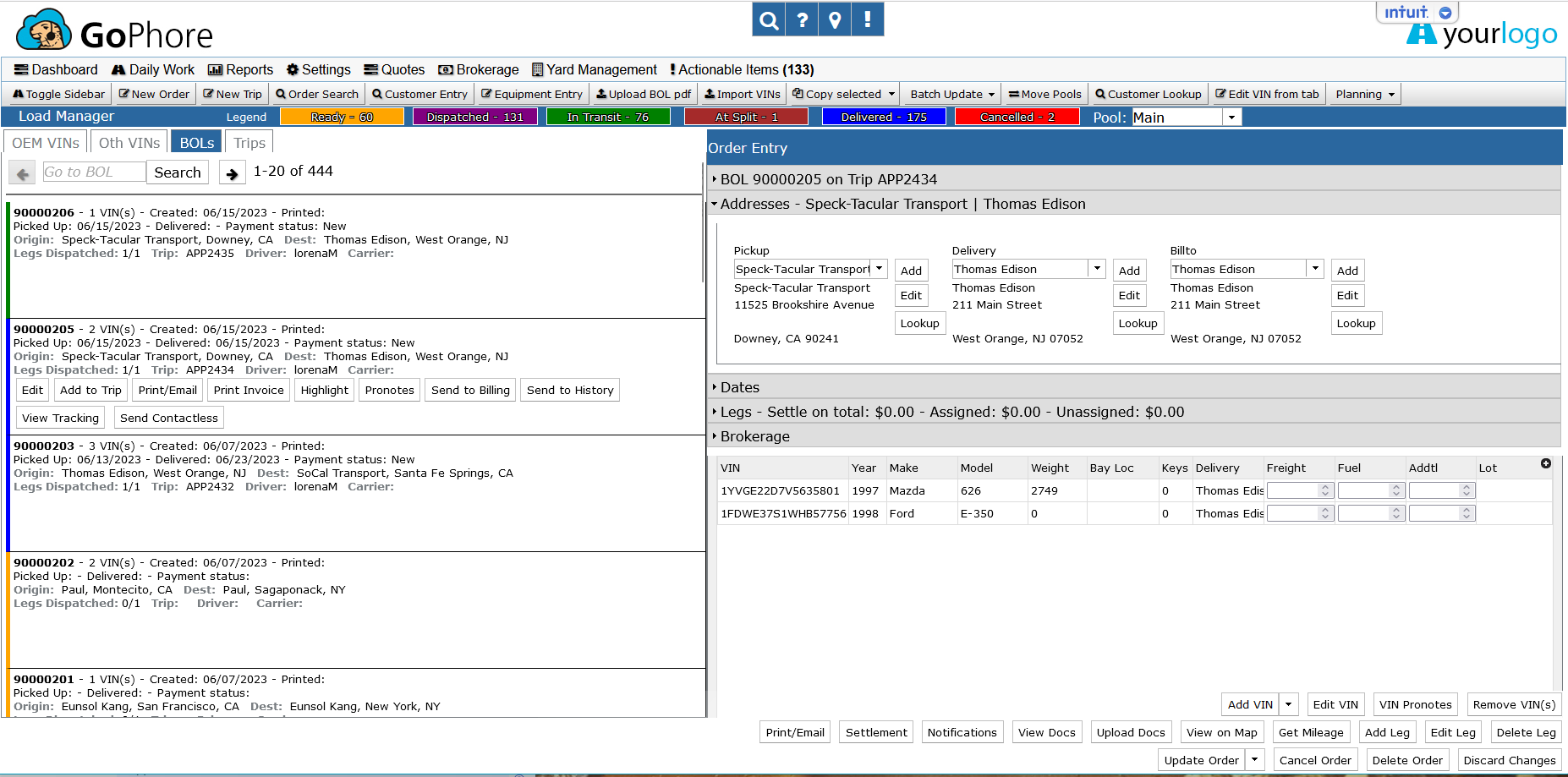Switch to the Oth VINs tab

(x=129, y=143)
